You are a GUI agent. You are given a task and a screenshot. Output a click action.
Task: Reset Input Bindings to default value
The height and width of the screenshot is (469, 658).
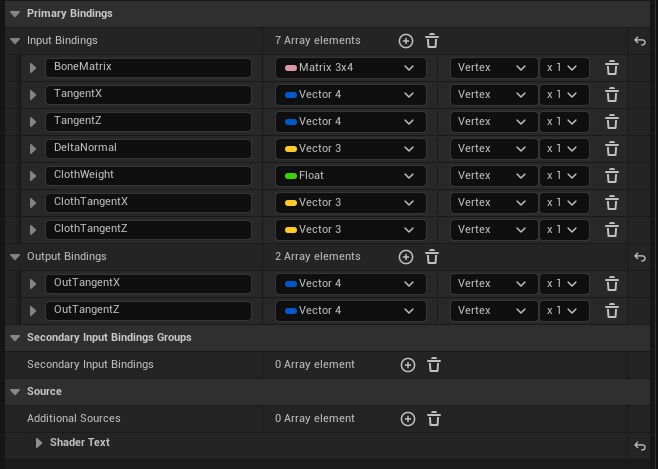(x=640, y=41)
